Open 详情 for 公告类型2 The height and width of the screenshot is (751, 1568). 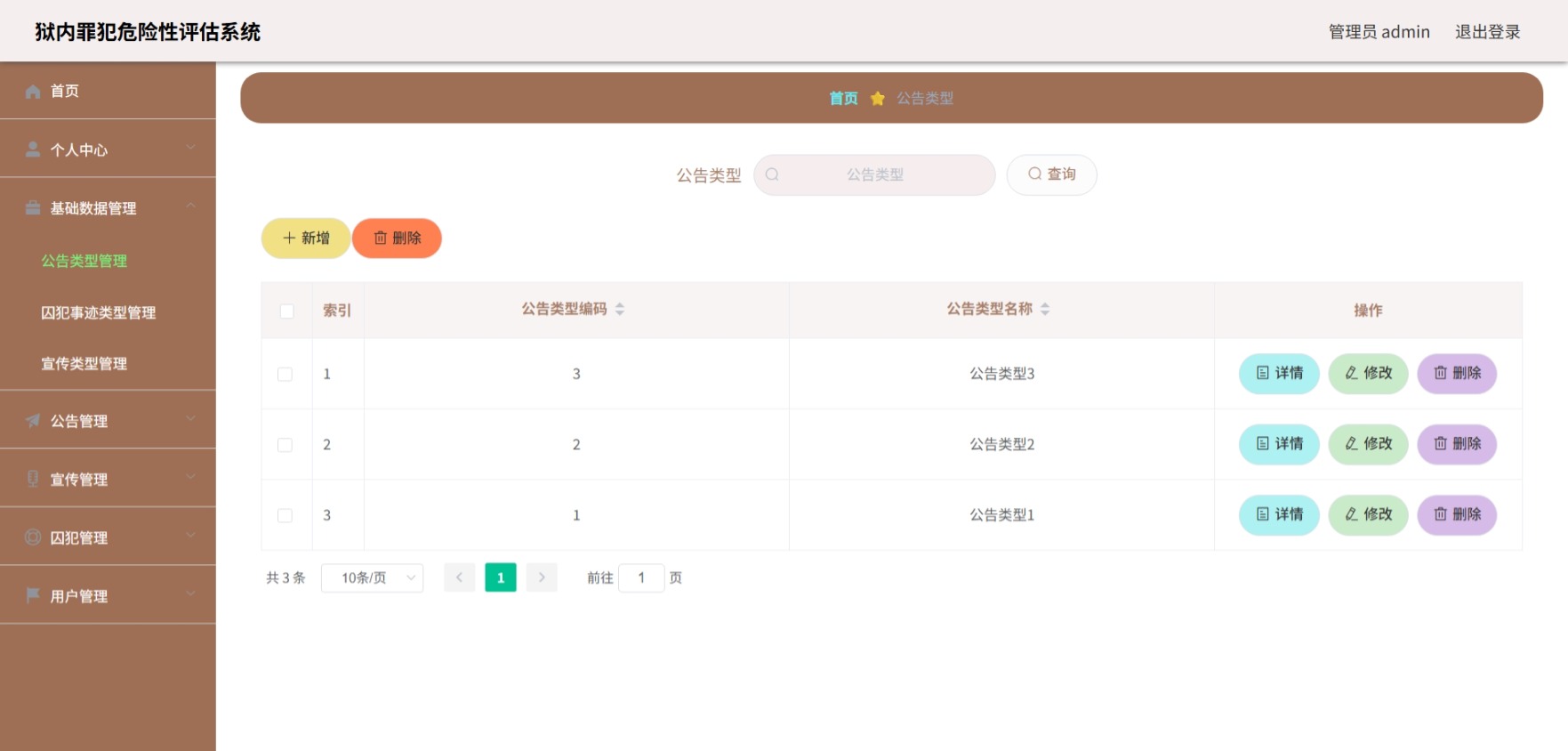tap(1279, 444)
